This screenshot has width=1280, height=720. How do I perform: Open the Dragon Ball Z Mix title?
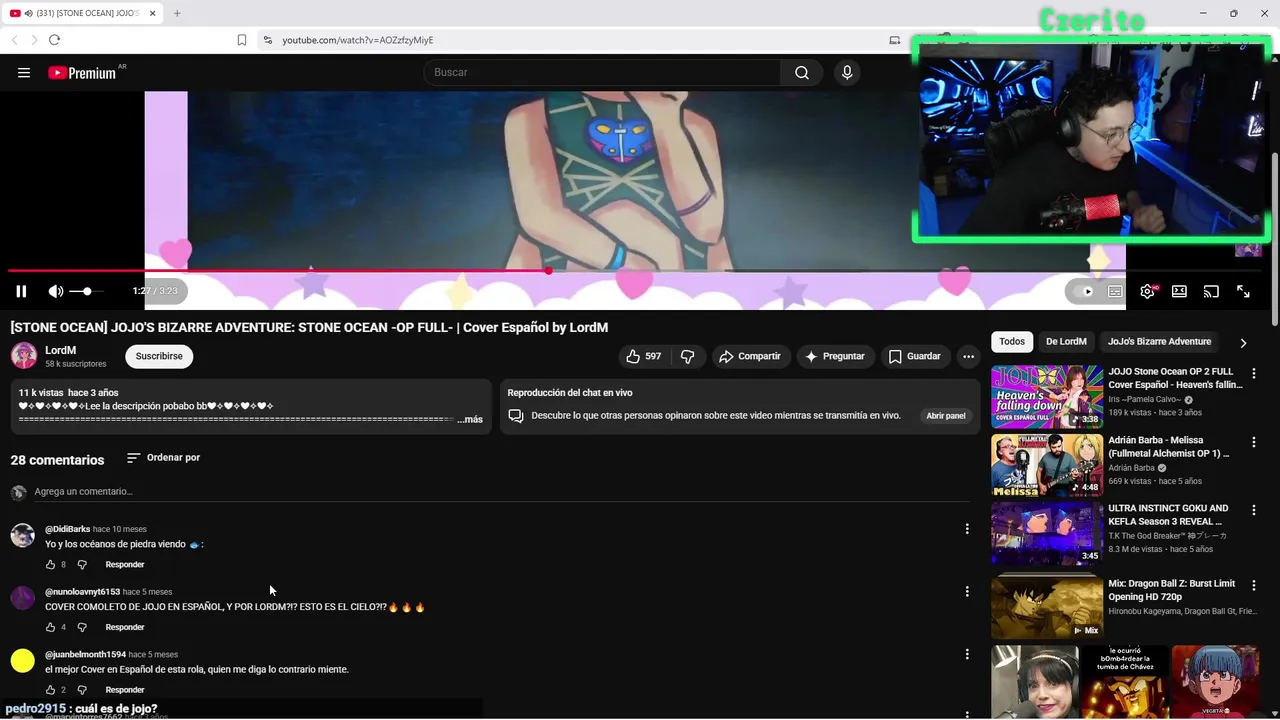coord(1172,590)
